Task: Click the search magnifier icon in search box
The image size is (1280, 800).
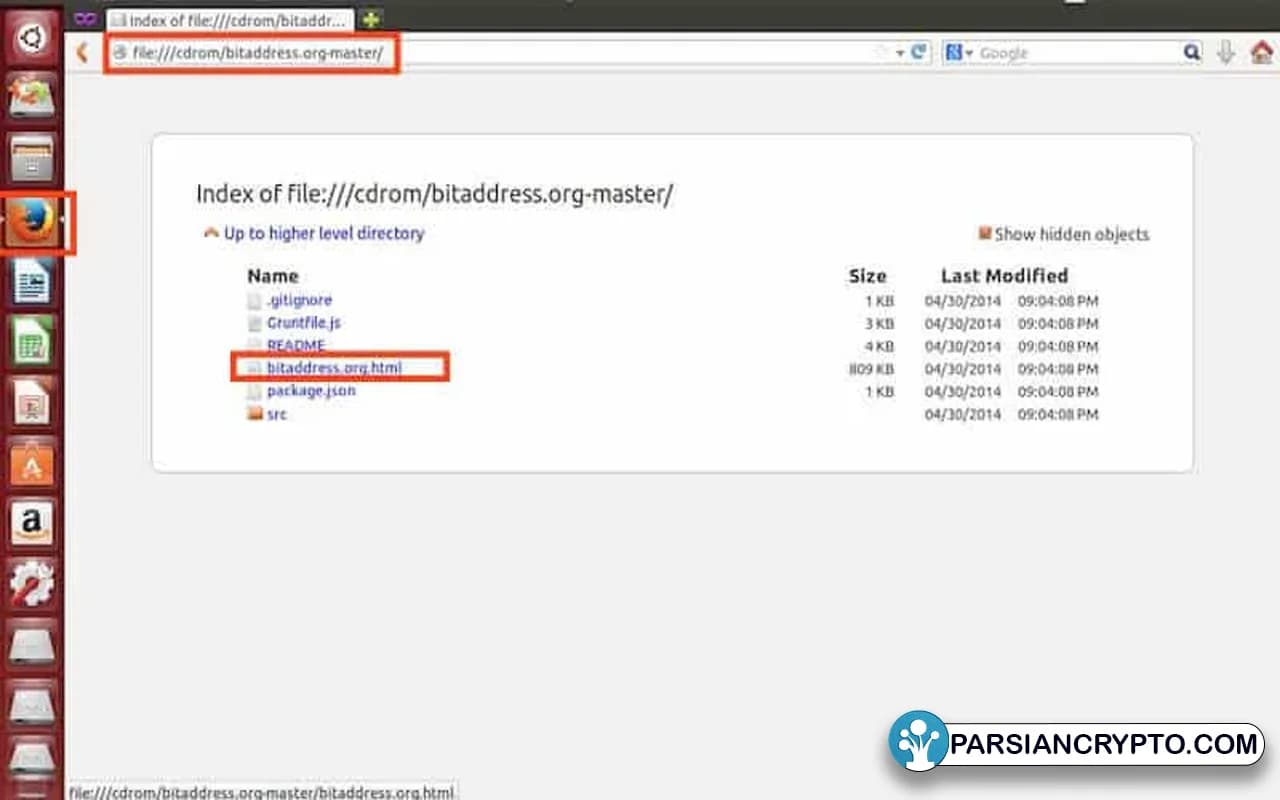Action: coord(1192,53)
